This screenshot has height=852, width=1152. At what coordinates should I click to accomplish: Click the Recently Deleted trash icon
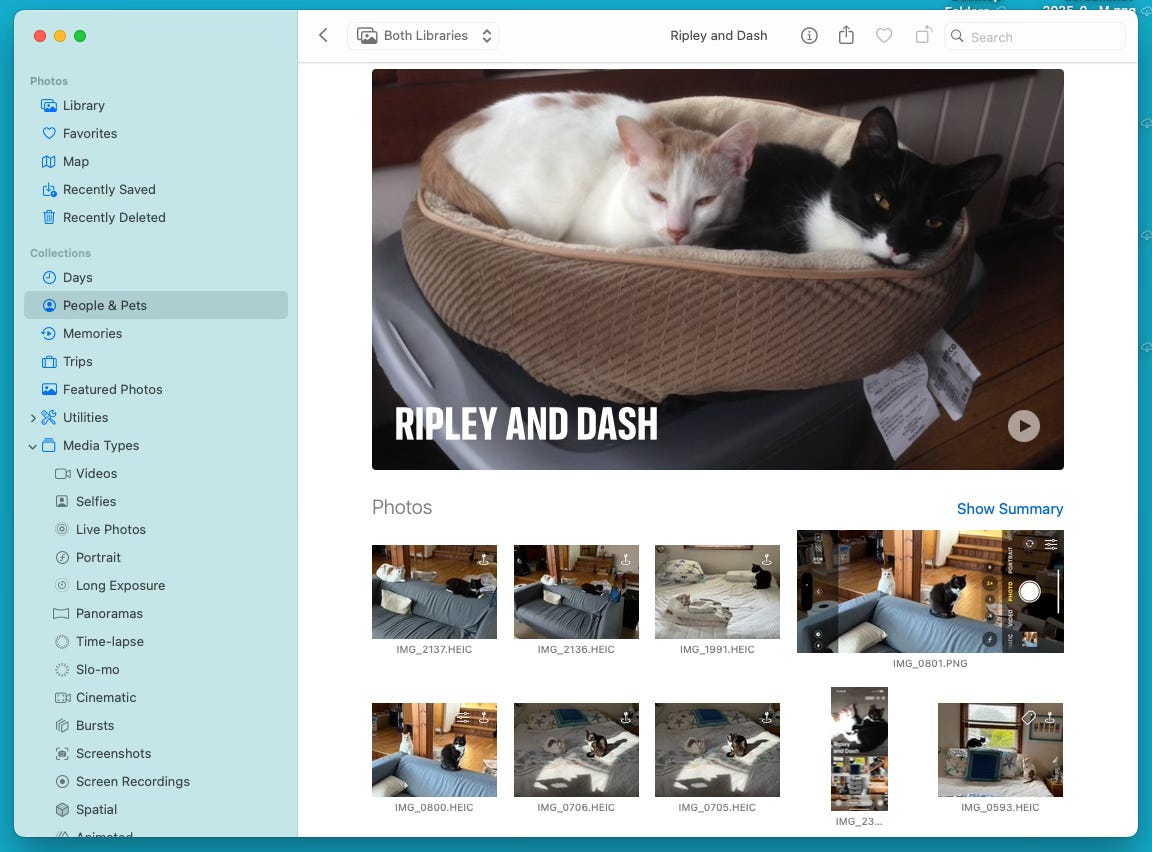coord(49,217)
